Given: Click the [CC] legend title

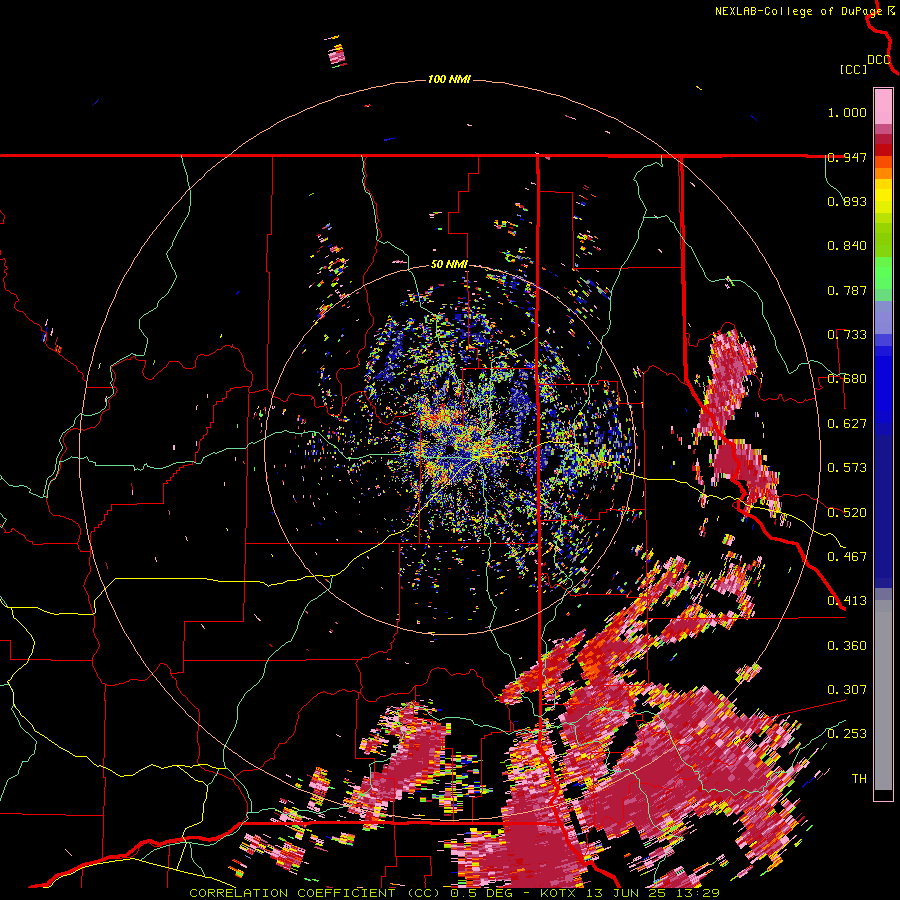Looking at the screenshot, I should (x=854, y=69).
